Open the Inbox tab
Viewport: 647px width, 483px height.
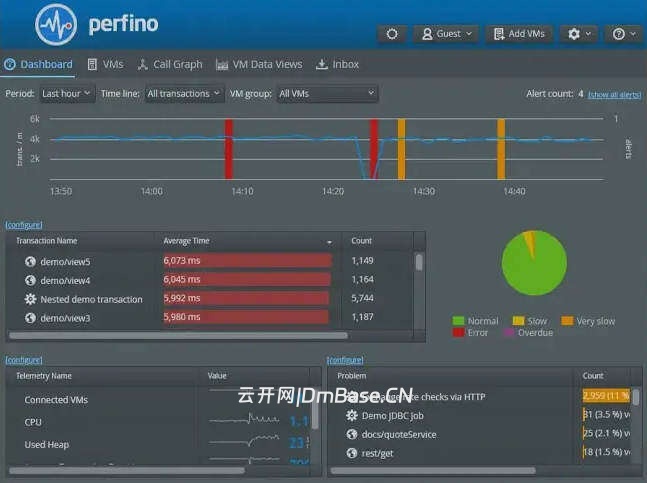(337, 64)
